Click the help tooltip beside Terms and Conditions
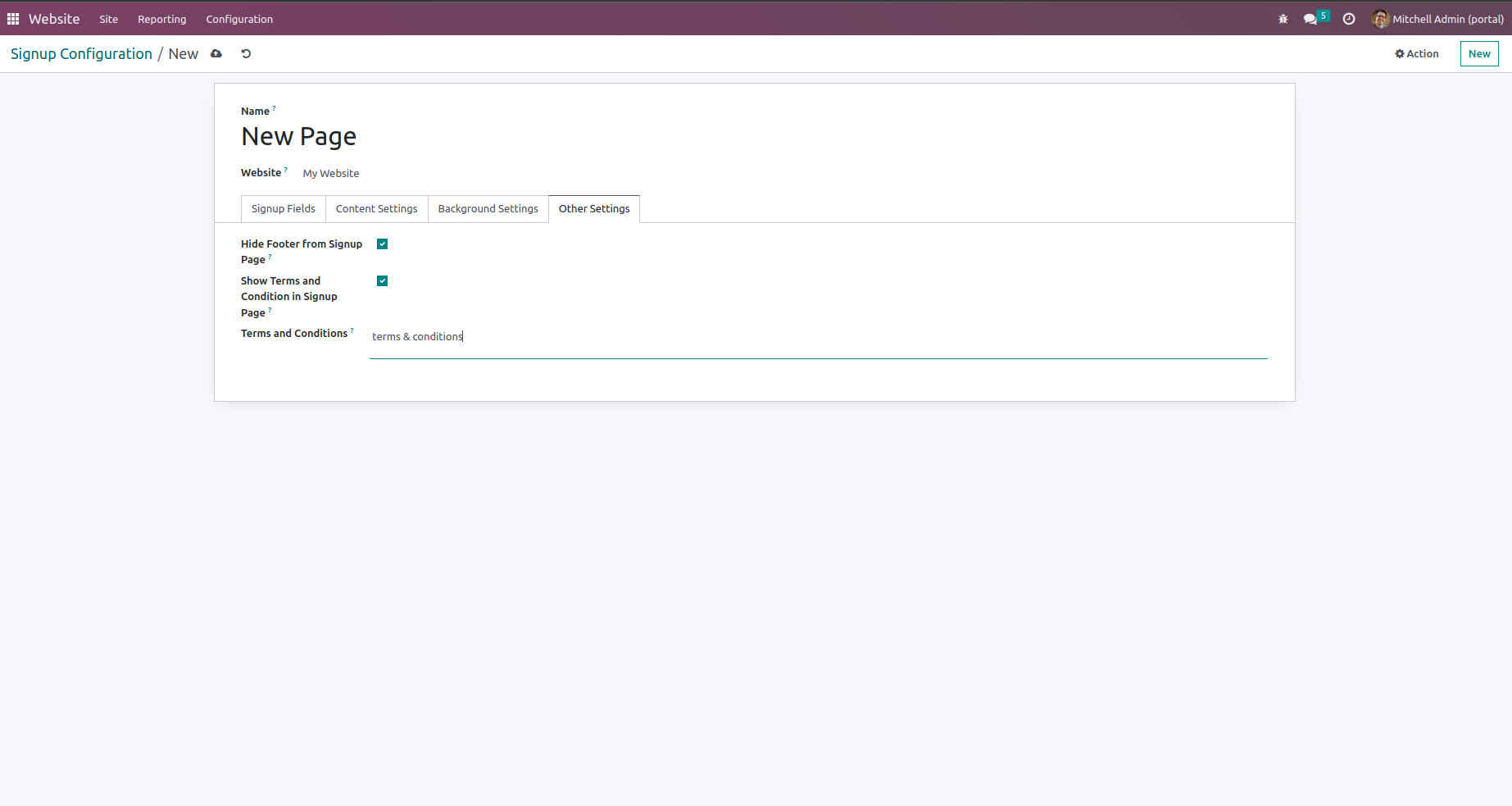 [x=352, y=330]
